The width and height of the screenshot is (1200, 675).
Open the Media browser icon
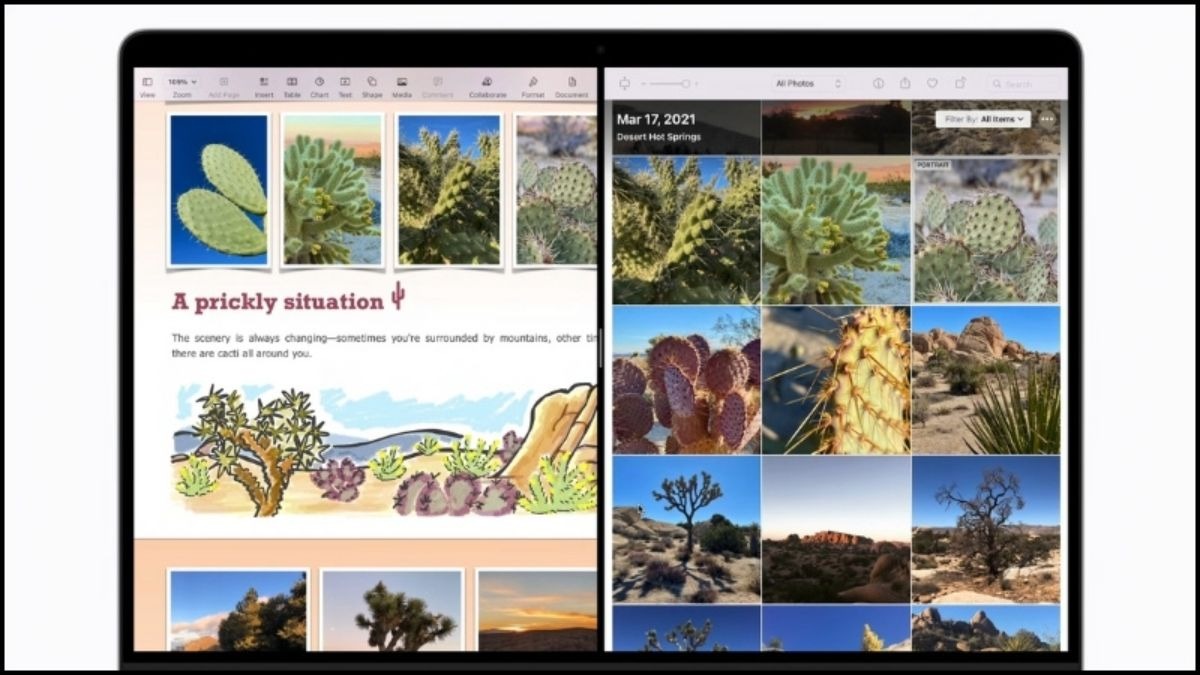click(401, 83)
